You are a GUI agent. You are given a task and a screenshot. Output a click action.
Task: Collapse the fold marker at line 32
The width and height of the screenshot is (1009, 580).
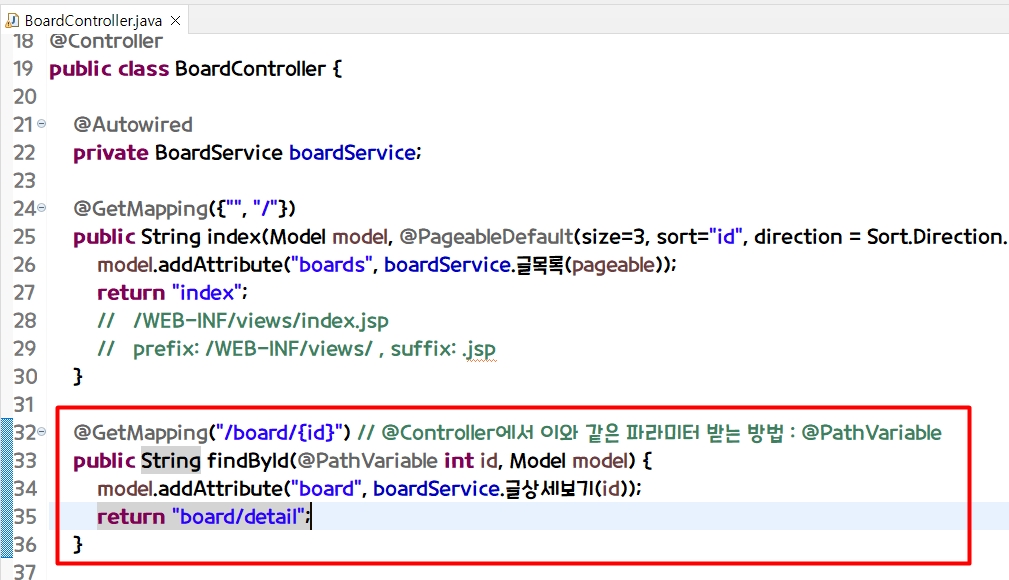(42, 431)
